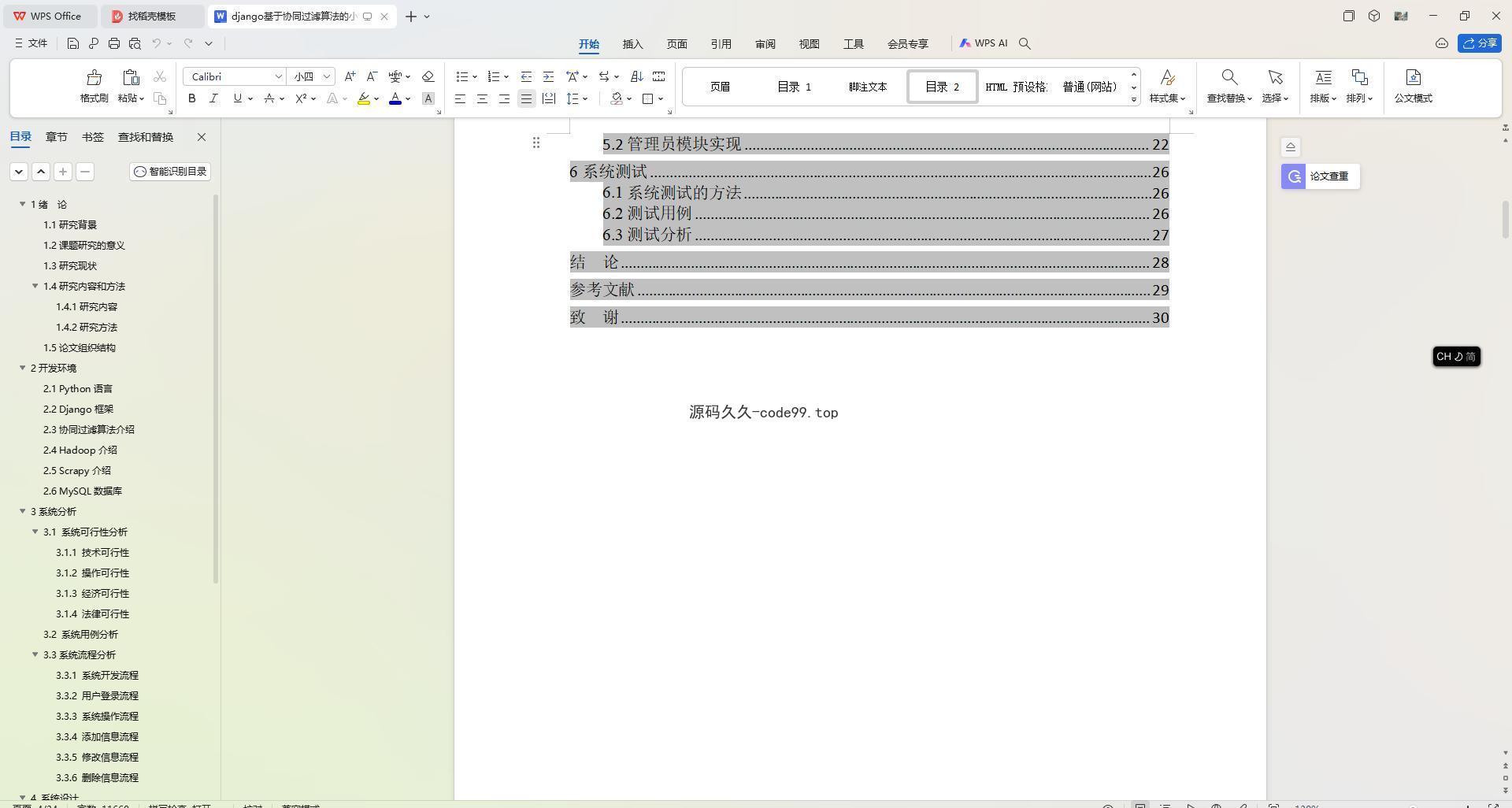Center align text
Image resolution: width=1512 pixels, height=808 pixels.
pos(482,98)
